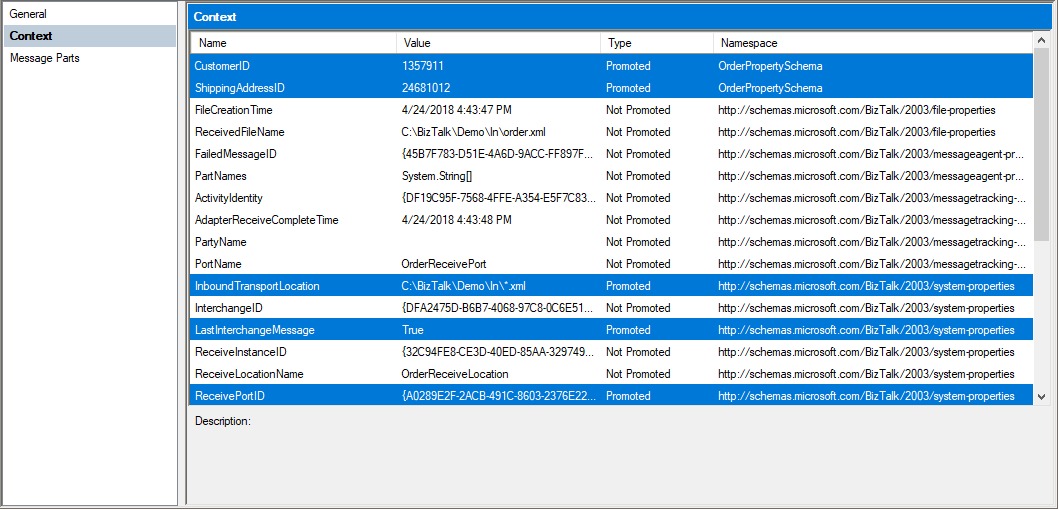The height and width of the screenshot is (510, 1059).
Task: Click the scrollbar down arrow
Action: tap(1041, 397)
